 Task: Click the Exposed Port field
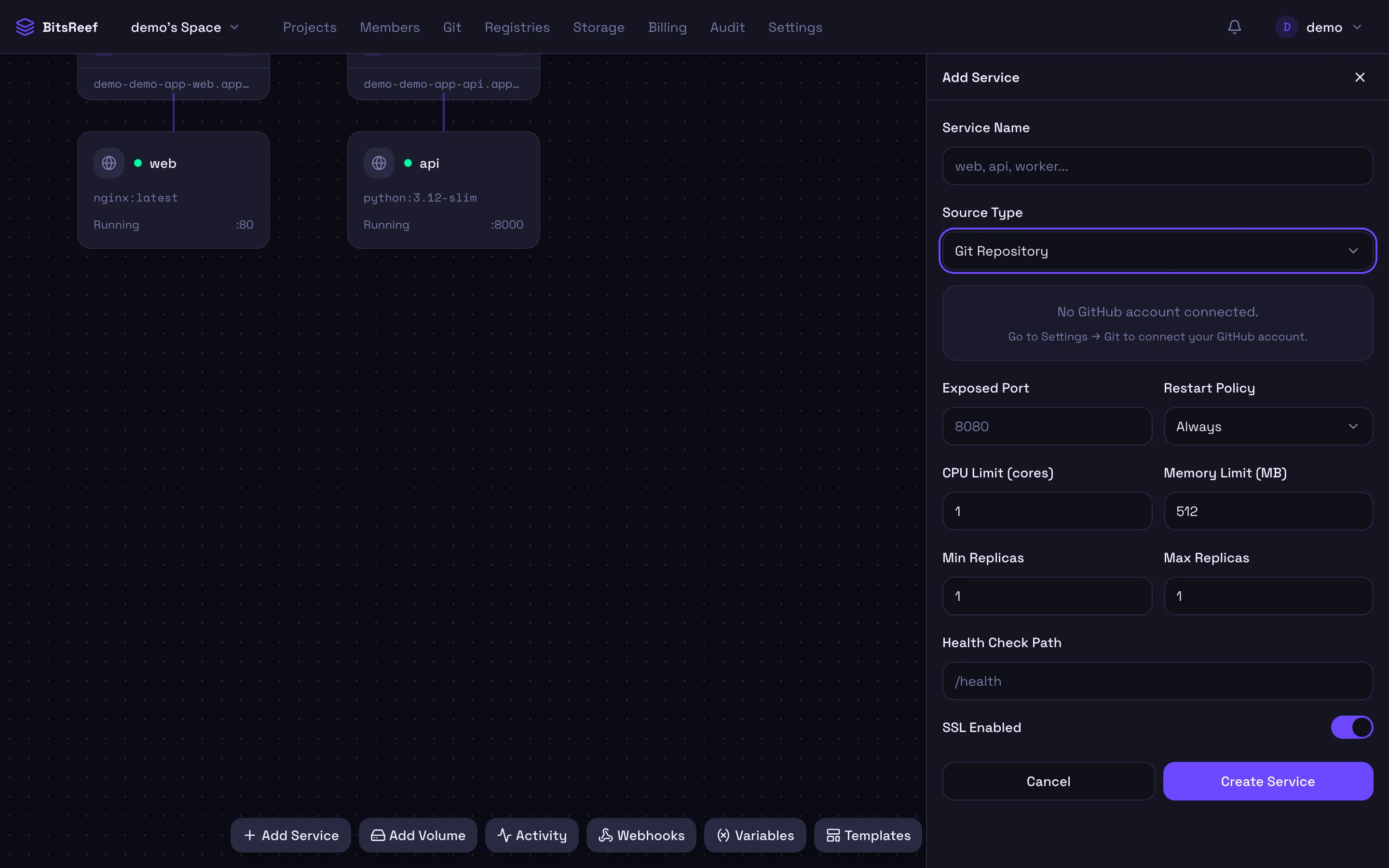point(1047,427)
